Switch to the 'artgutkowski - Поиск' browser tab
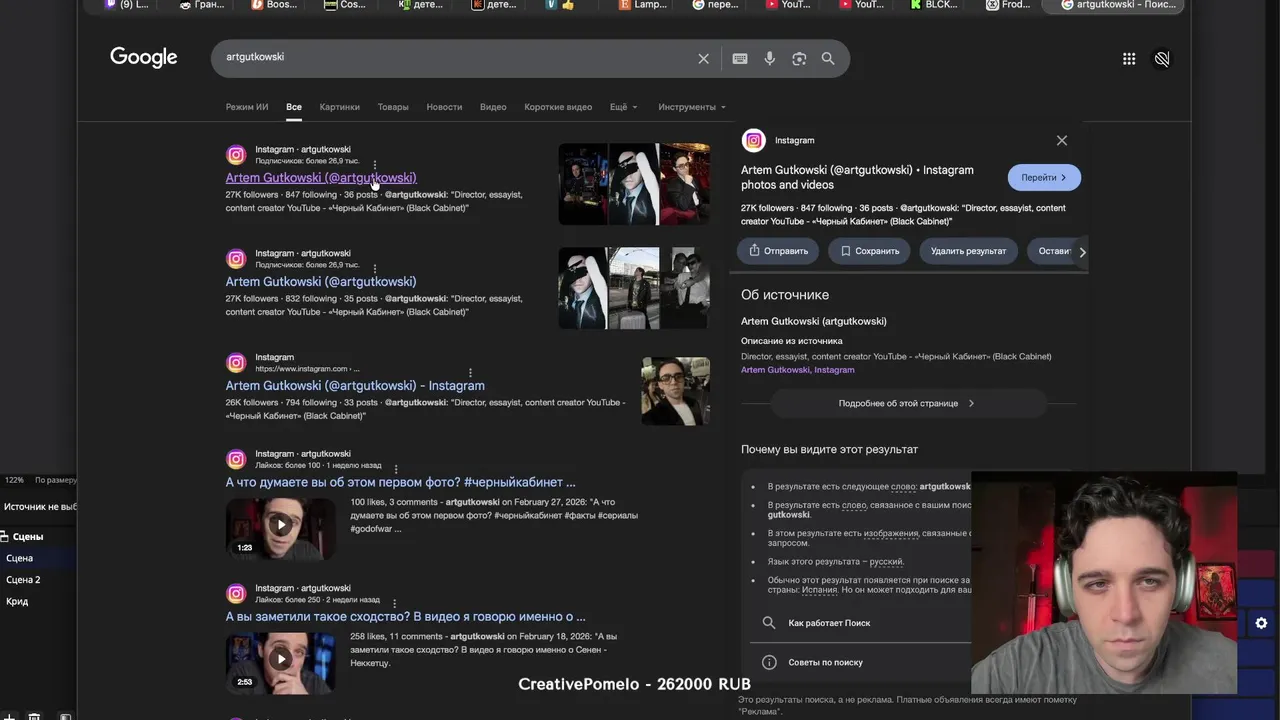 click(1113, 5)
